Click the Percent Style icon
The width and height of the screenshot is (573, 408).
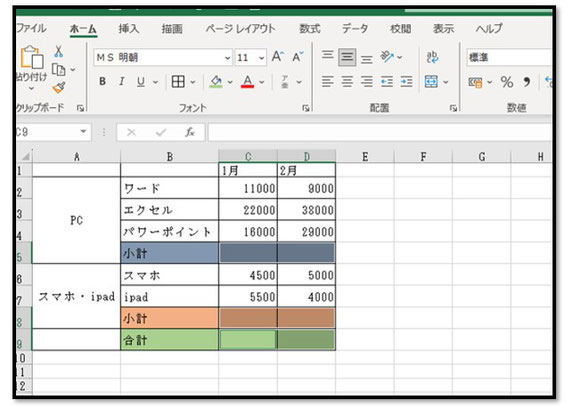click(x=507, y=82)
